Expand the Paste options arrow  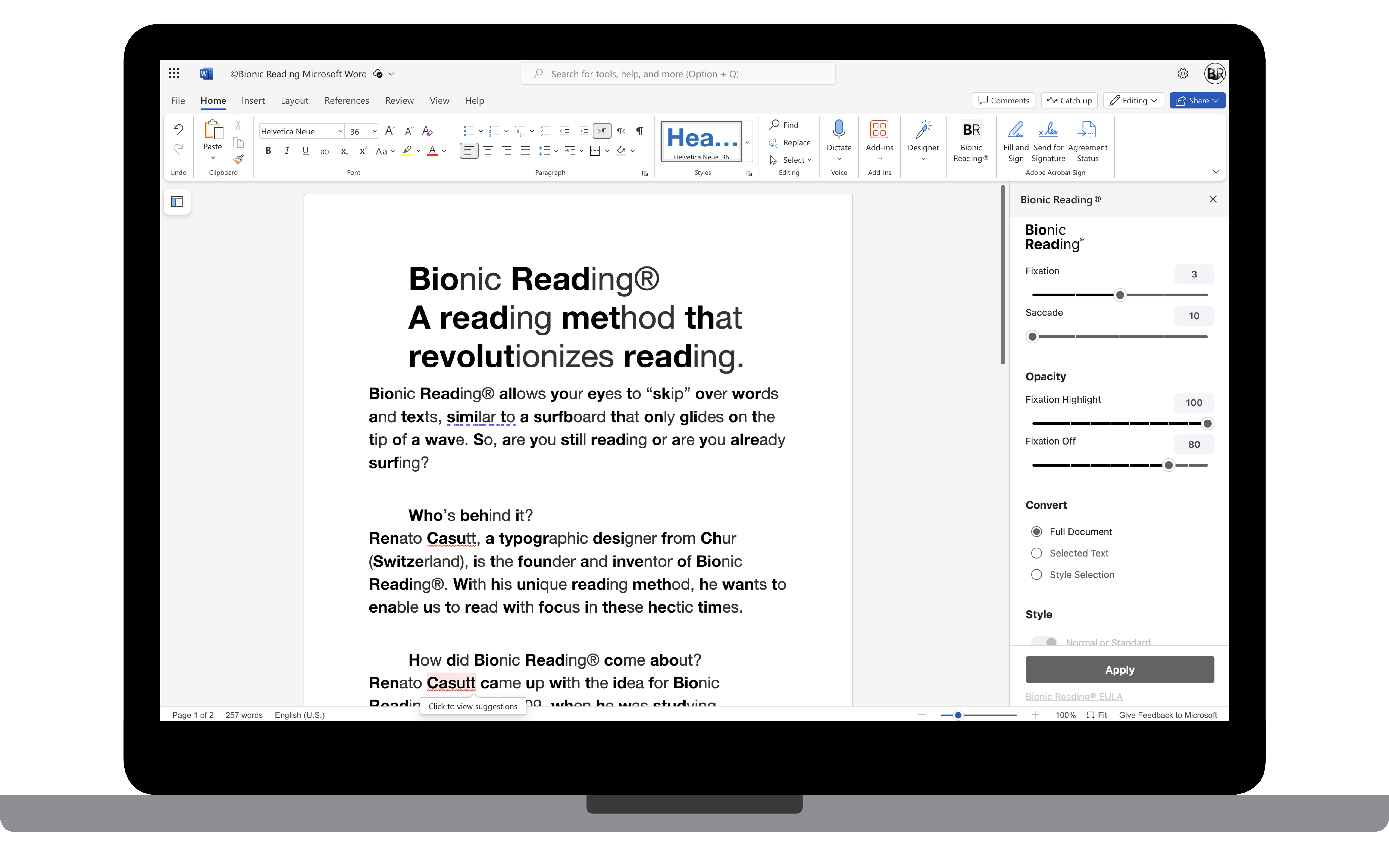tap(213, 158)
